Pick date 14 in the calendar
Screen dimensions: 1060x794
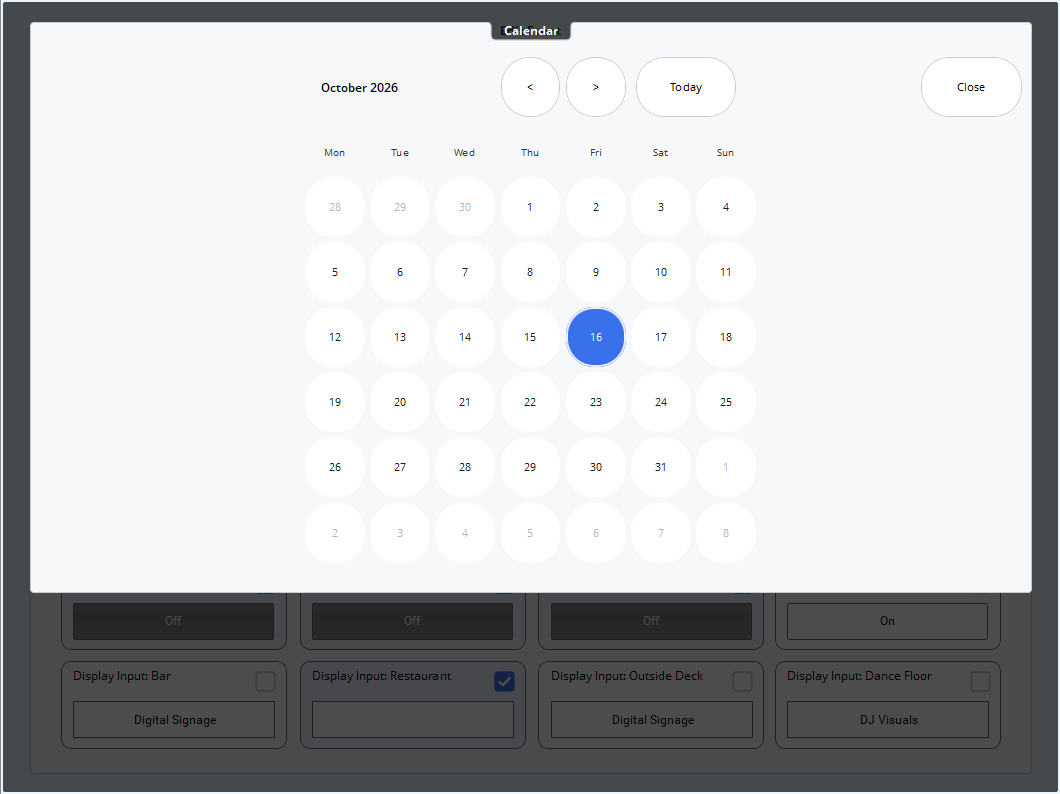(464, 337)
